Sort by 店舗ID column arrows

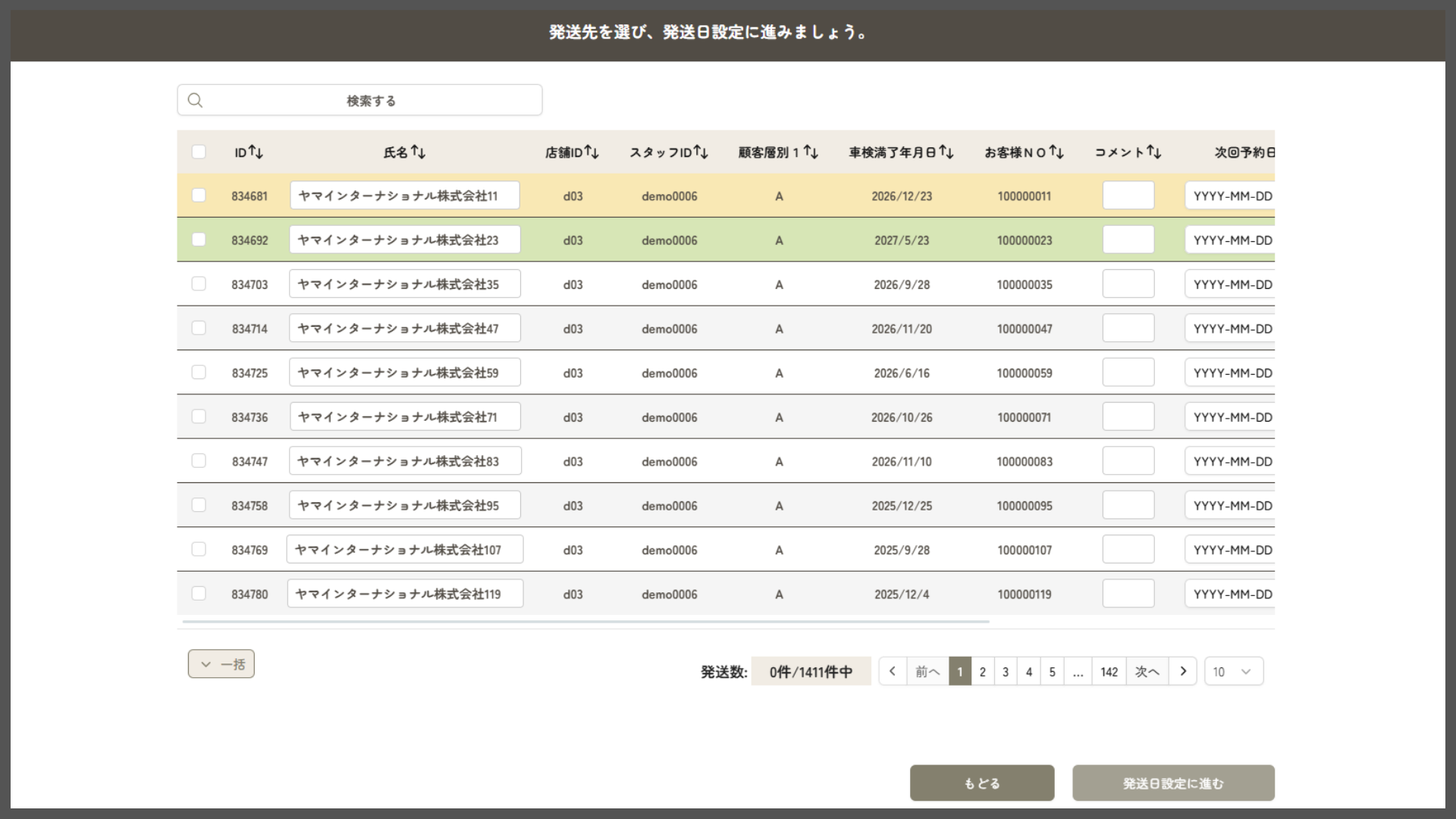591,152
